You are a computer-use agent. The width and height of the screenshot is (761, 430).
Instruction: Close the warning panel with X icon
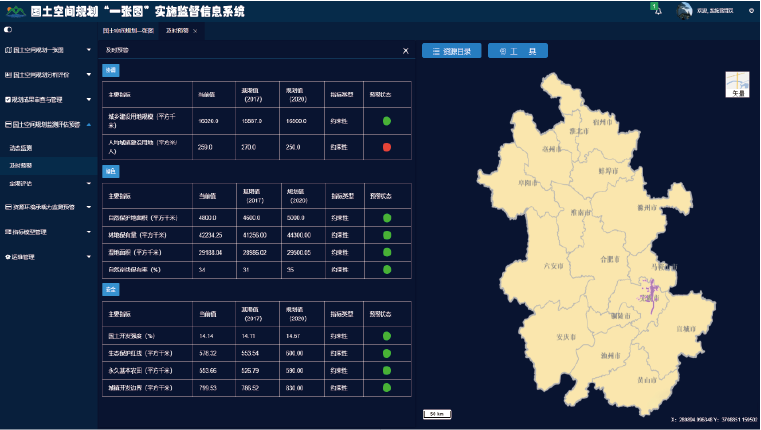coord(405,50)
